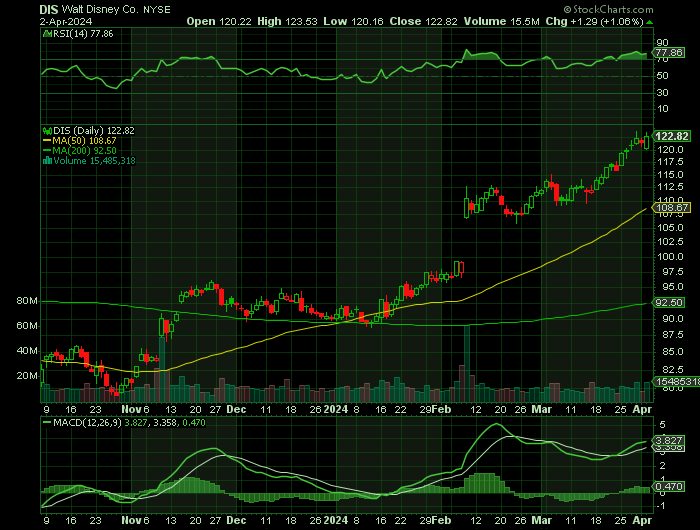Image resolution: width=700 pixels, height=530 pixels.
Task: Click the NYSE exchange label
Action: point(157,10)
